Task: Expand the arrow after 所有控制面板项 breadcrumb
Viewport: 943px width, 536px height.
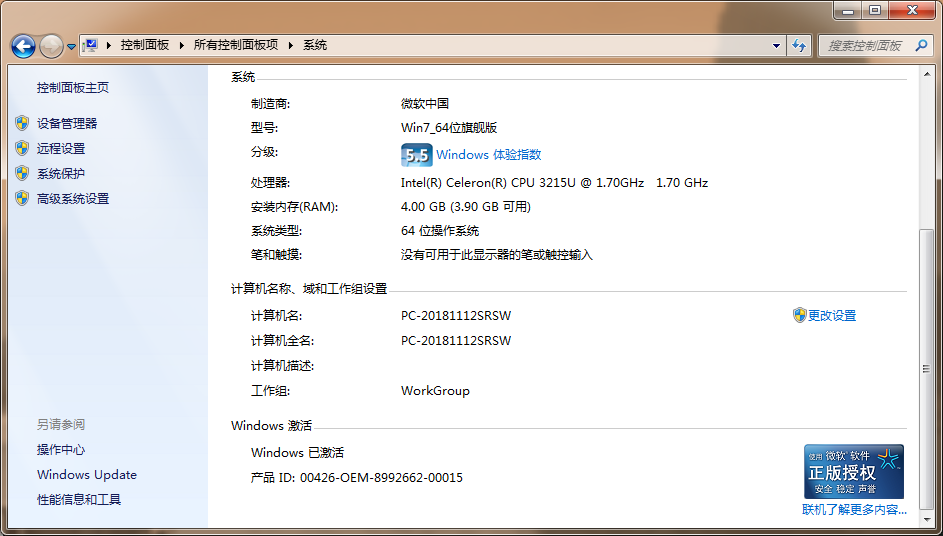Action: click(291, 45)
